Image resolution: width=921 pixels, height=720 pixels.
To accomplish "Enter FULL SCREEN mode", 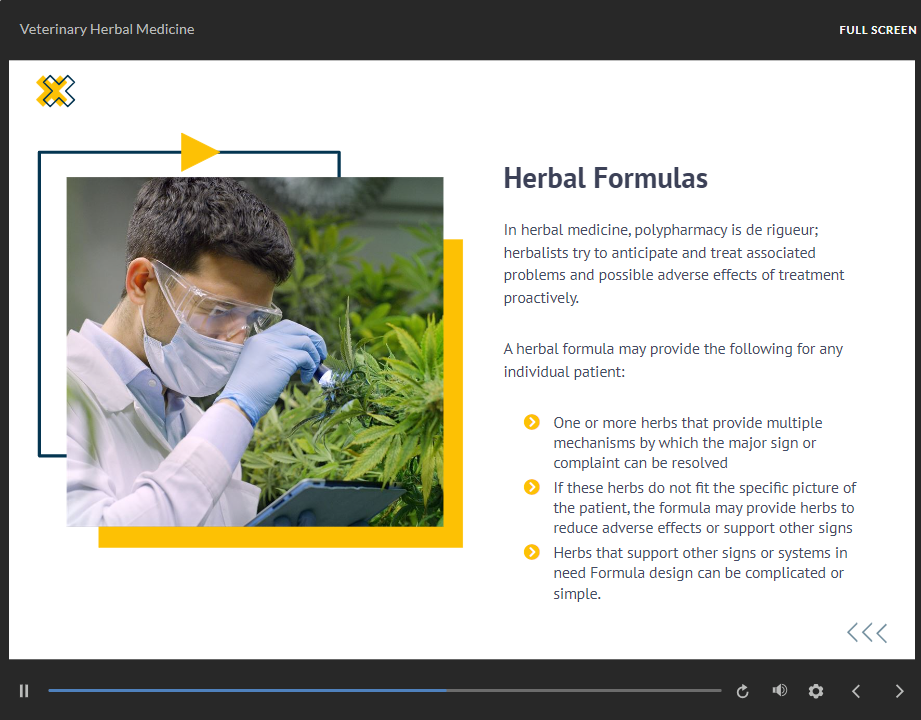I will (877, 30).
